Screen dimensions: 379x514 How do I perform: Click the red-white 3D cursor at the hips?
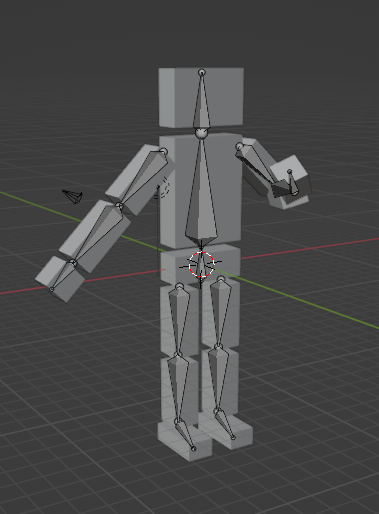(x=201, y=265)
